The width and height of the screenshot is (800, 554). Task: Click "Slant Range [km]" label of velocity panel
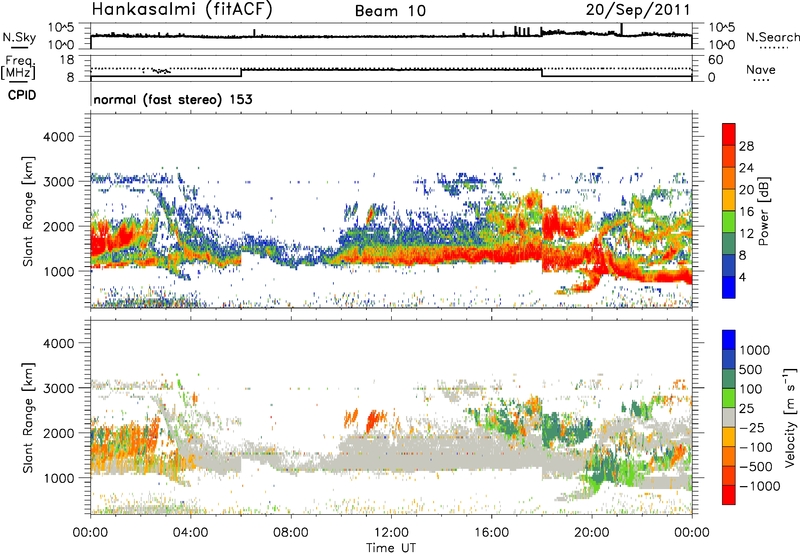click(x=28, y=418)
